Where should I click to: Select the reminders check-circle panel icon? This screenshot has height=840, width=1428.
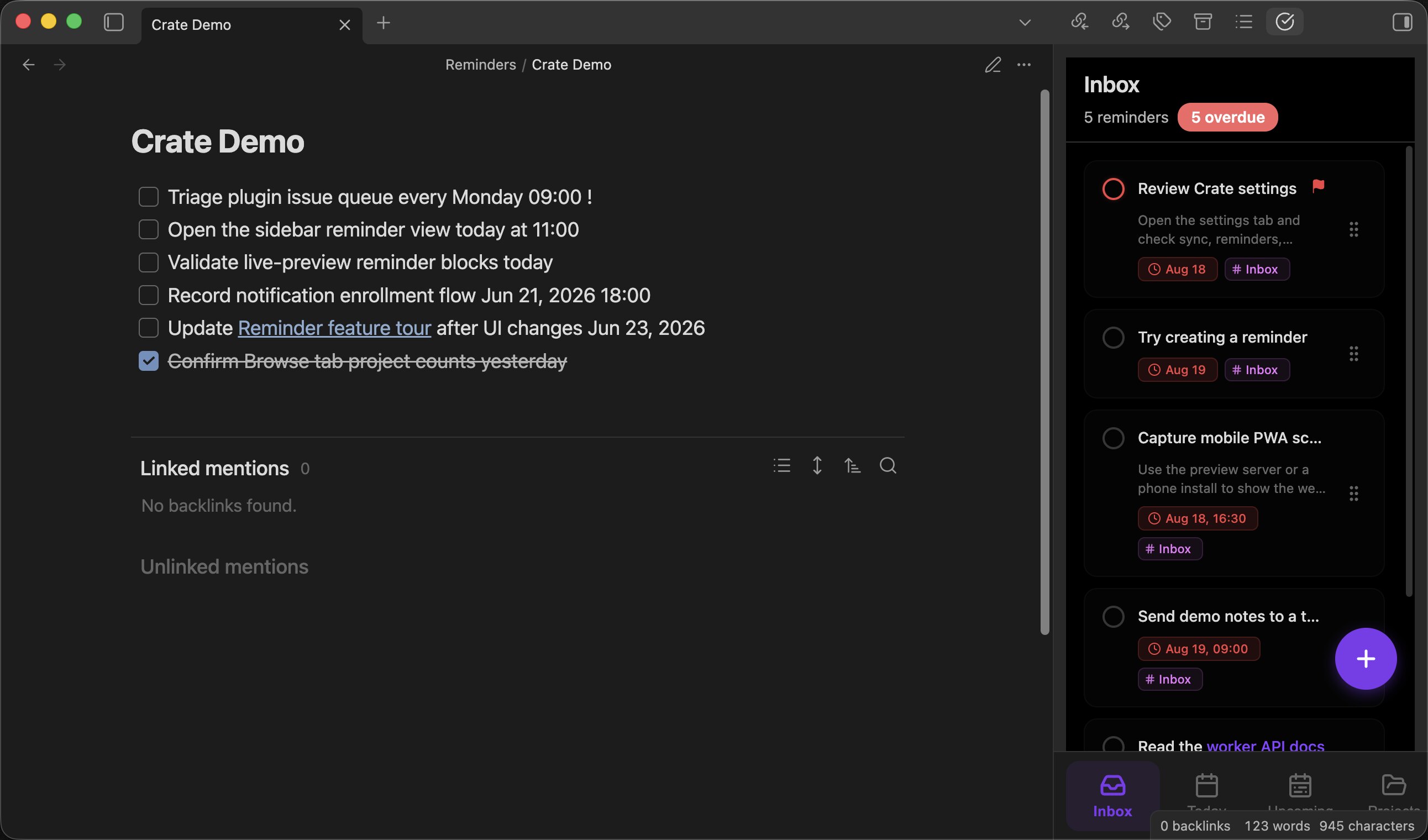(x=1285, y=22)
